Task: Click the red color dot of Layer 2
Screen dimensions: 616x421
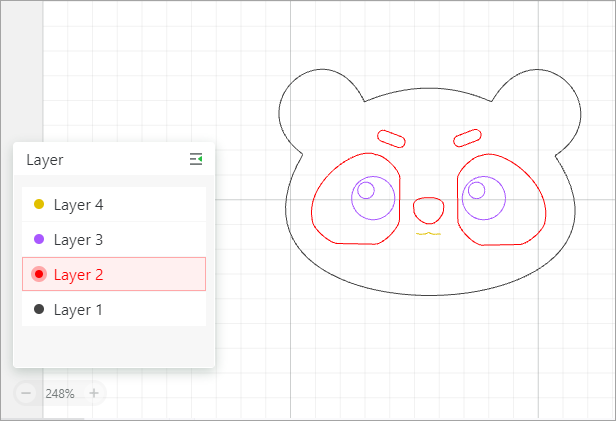Action: pyautogui.click(x=39, y=274)
